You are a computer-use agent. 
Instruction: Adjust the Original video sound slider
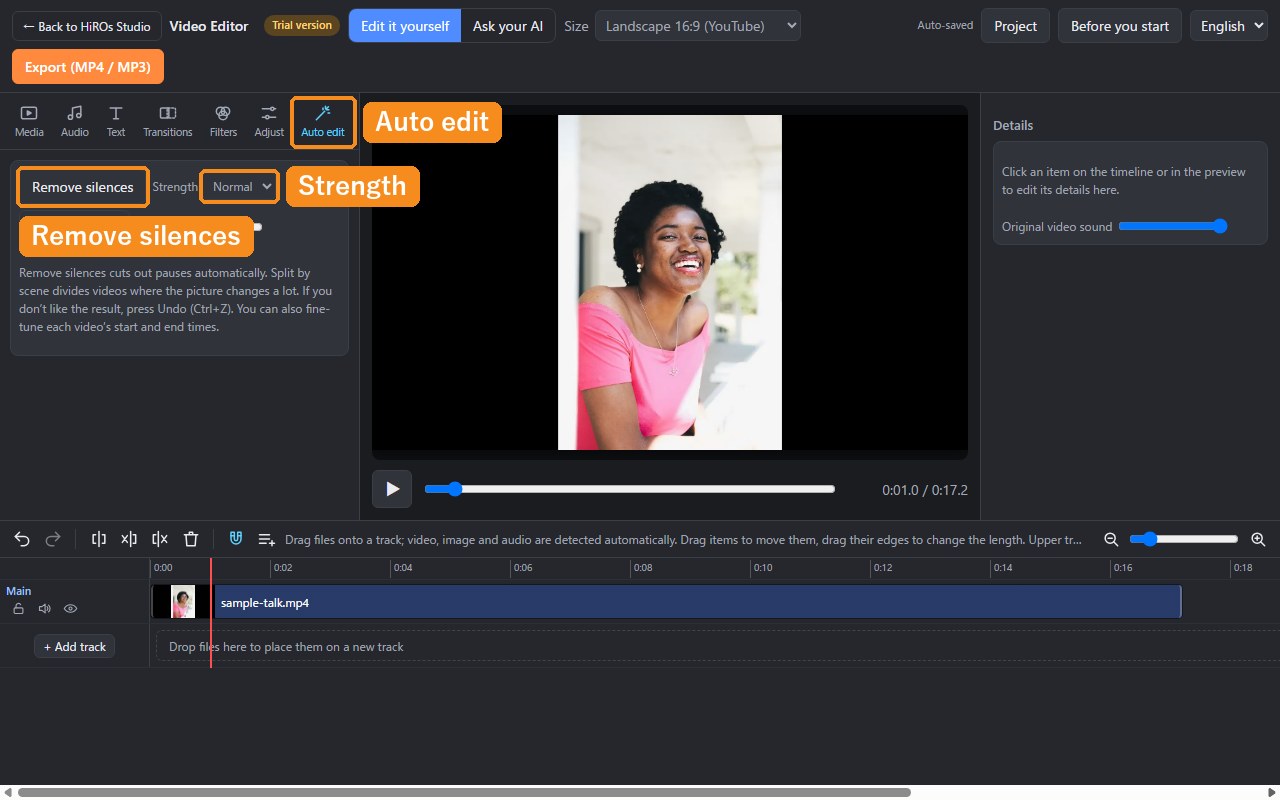click(x=1173, y=226)
